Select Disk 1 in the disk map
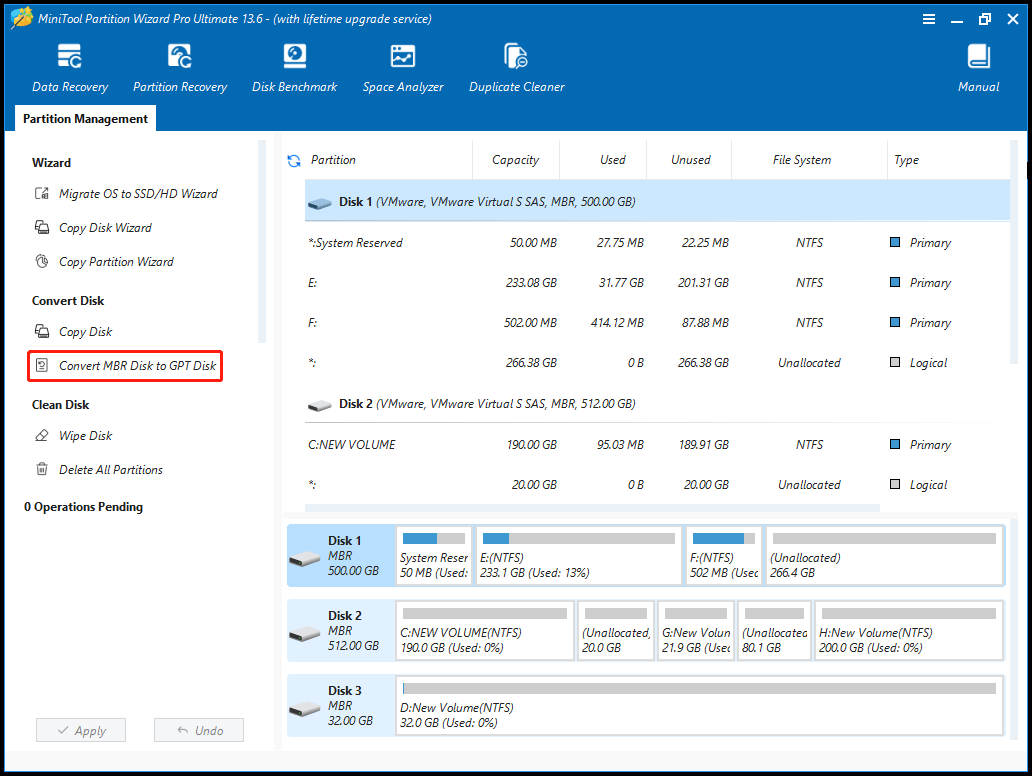Image resolution: width=1032 pixels, height=776 pixels. (x=342, y=556)
